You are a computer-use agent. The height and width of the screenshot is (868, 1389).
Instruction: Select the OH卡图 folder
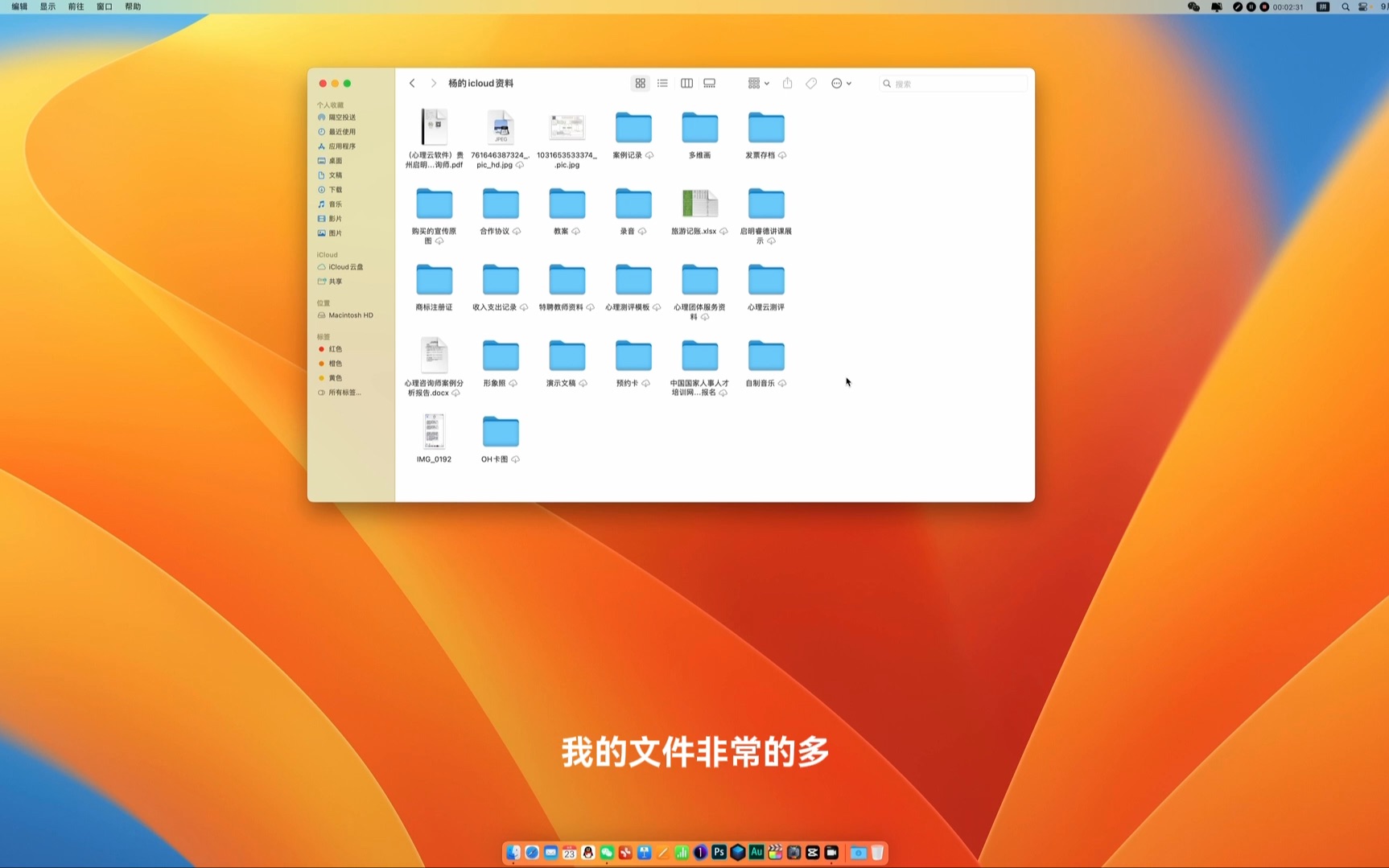[501, 433]
